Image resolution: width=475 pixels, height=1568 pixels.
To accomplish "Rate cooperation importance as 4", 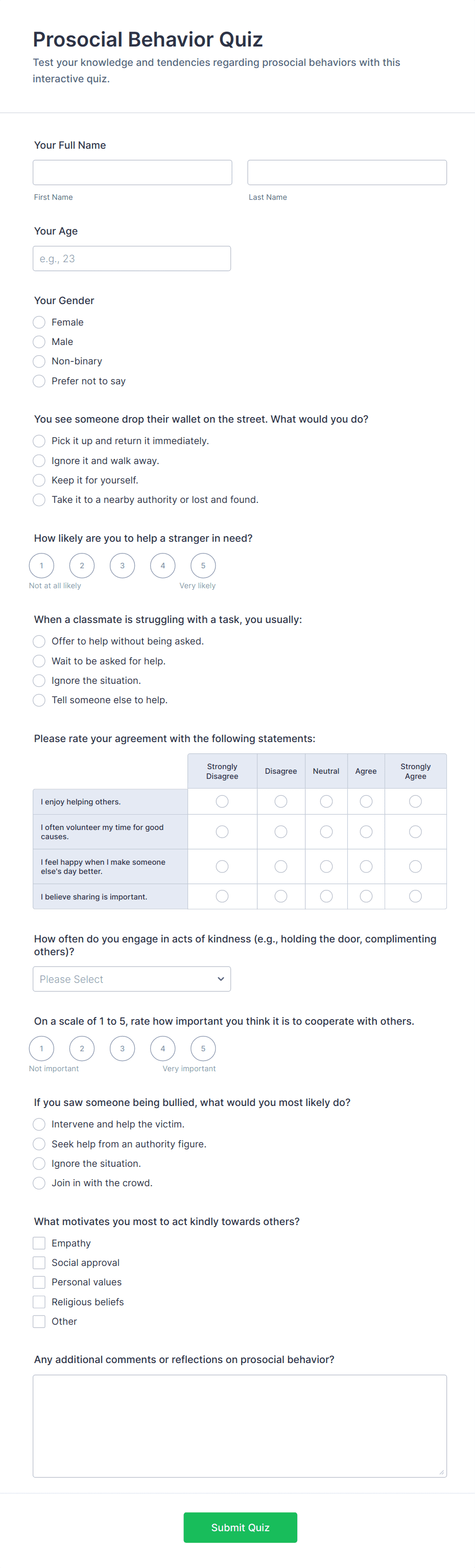I will (x=162, y=1048).
